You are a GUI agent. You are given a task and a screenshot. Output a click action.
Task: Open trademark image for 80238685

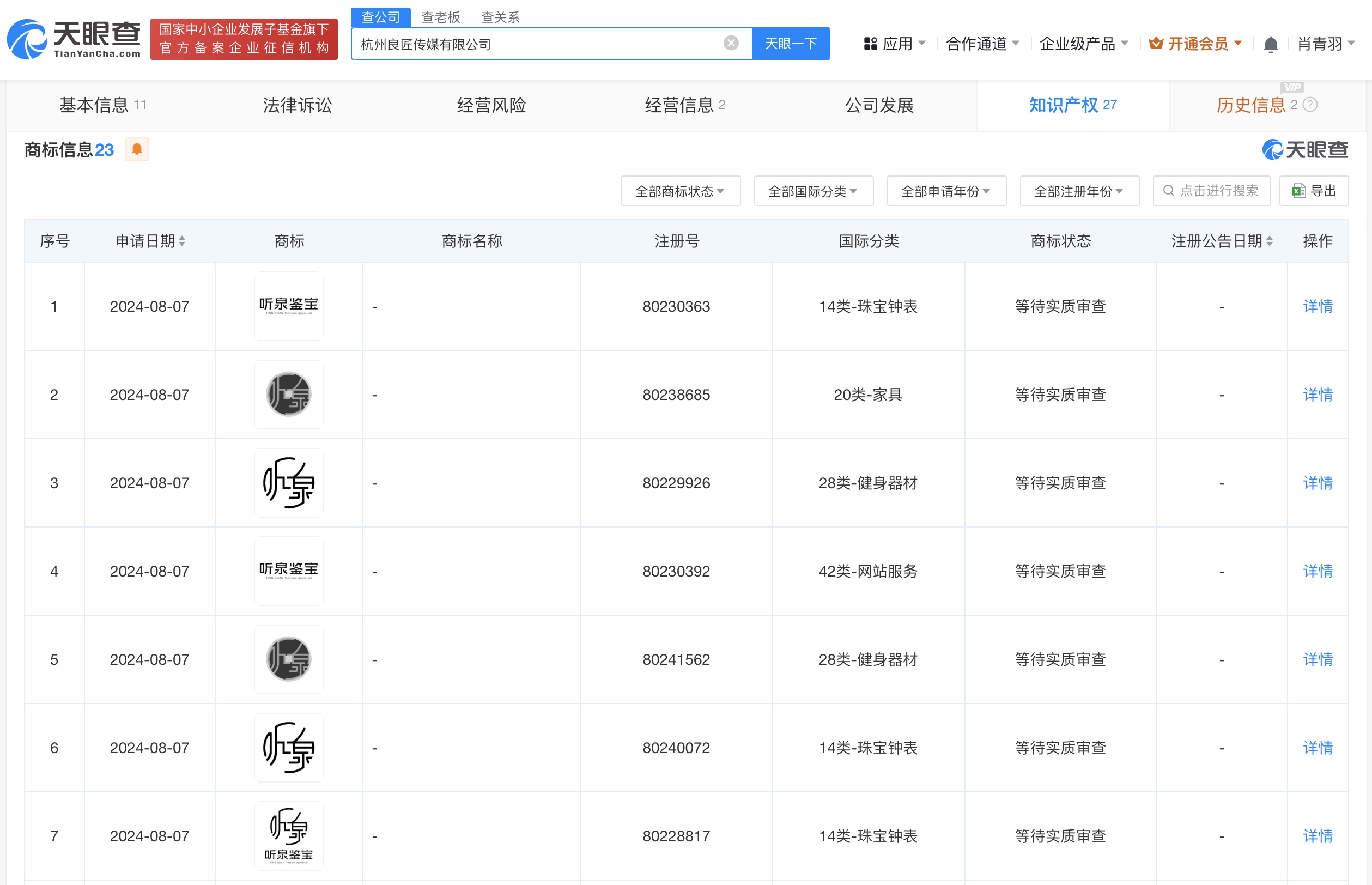tap(289, 395)
